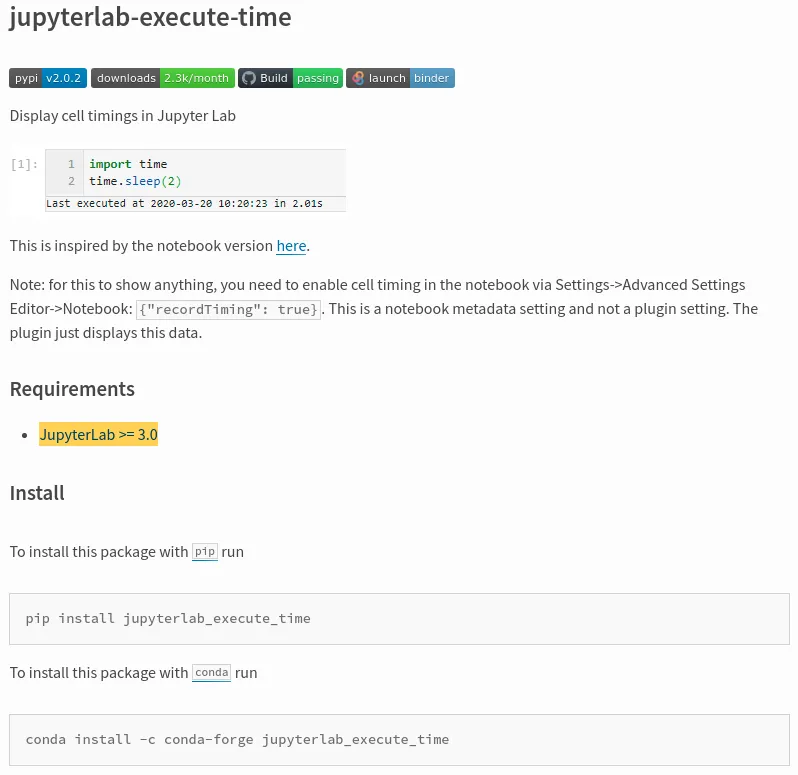Click the highlighted "JupyterLab >= 3.0" requirement
The width and height of the screenshot is (798, 775).
pos(99,435)
